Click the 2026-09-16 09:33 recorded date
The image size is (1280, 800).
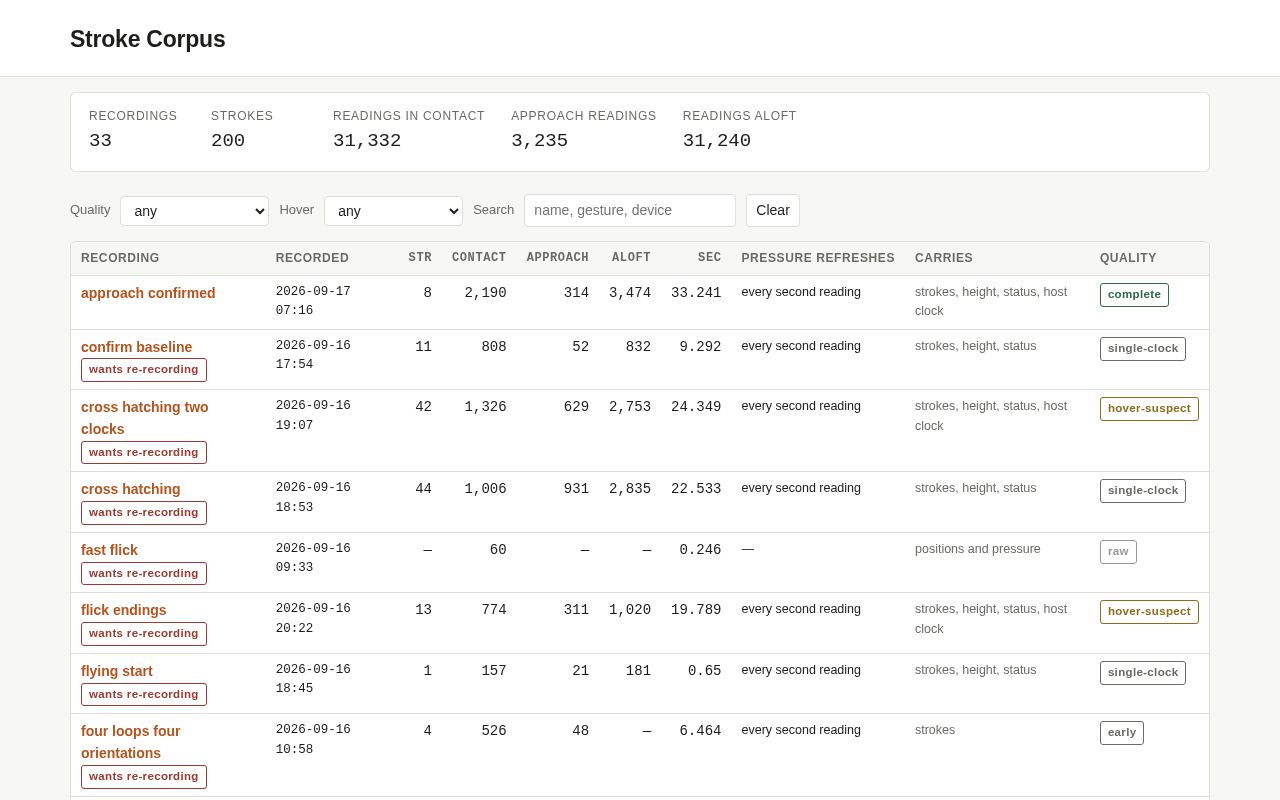[313, 558]
